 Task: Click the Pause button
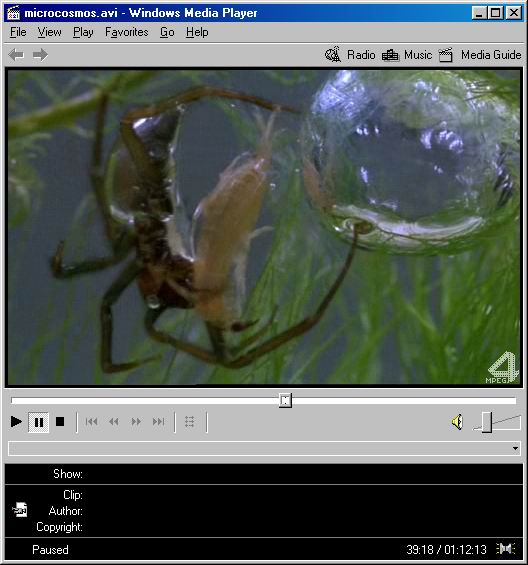click(39, 422)
